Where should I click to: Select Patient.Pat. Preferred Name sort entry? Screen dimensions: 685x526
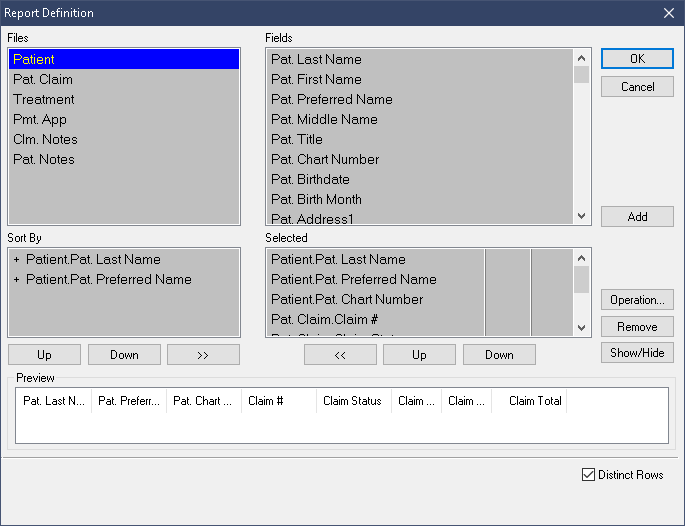108,279
